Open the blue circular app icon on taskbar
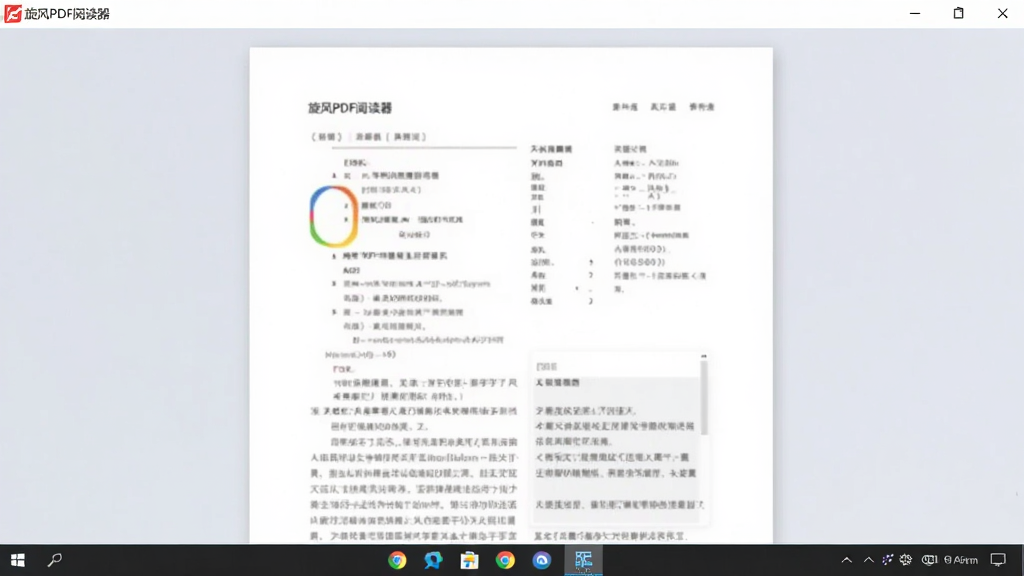Viewport: 1024px width, 576px height. pos(541,560)
